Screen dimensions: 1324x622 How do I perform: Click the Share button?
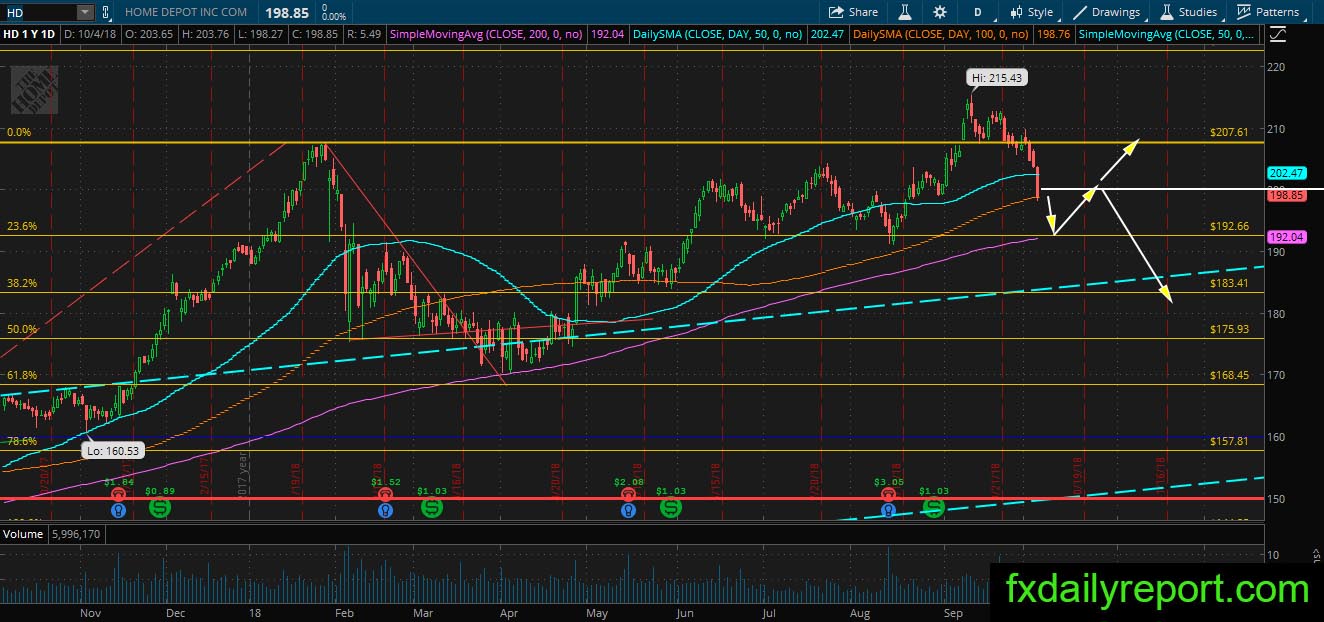(x=853, y=12)
